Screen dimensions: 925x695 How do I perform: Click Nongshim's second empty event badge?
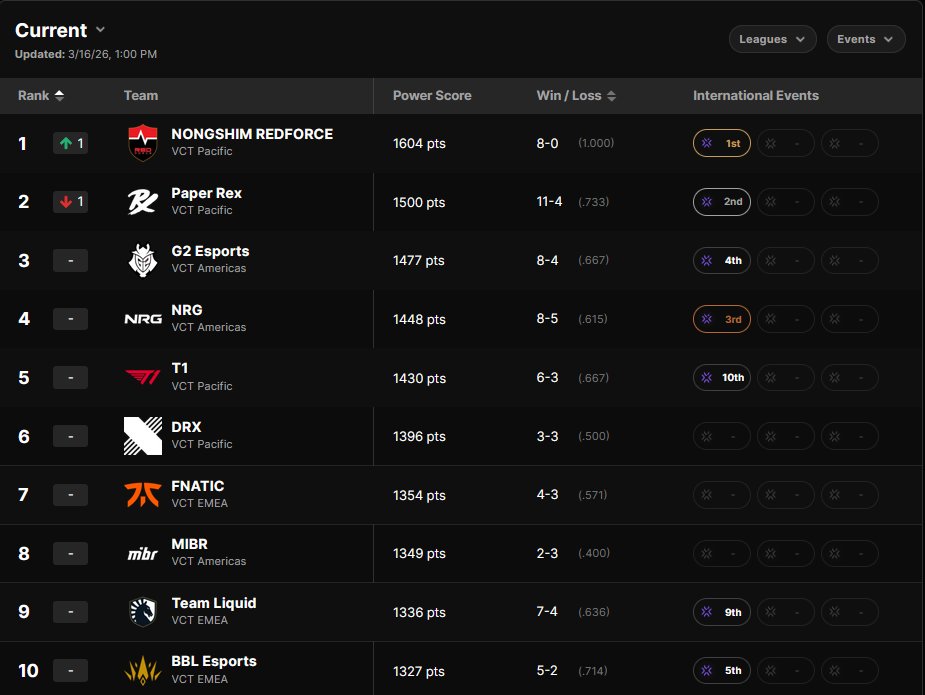pyautogui.click(x=786, y=143)
